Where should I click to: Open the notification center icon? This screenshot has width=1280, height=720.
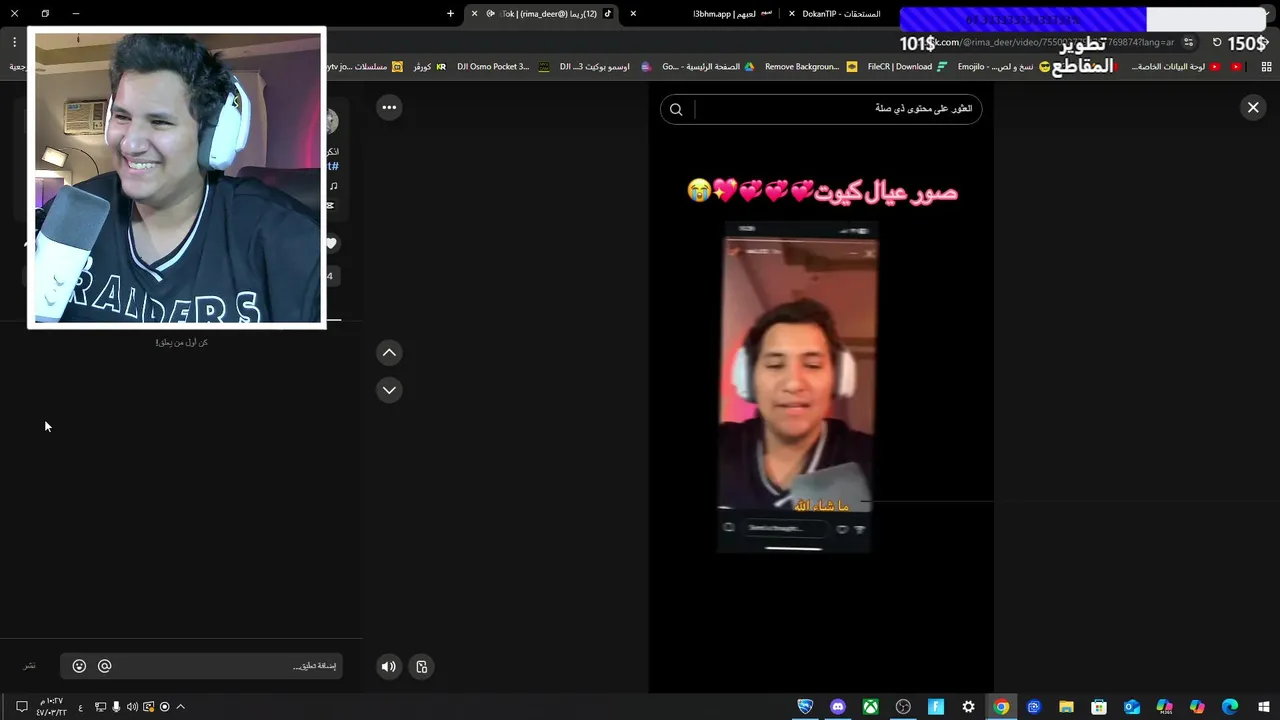coord(21,707)
